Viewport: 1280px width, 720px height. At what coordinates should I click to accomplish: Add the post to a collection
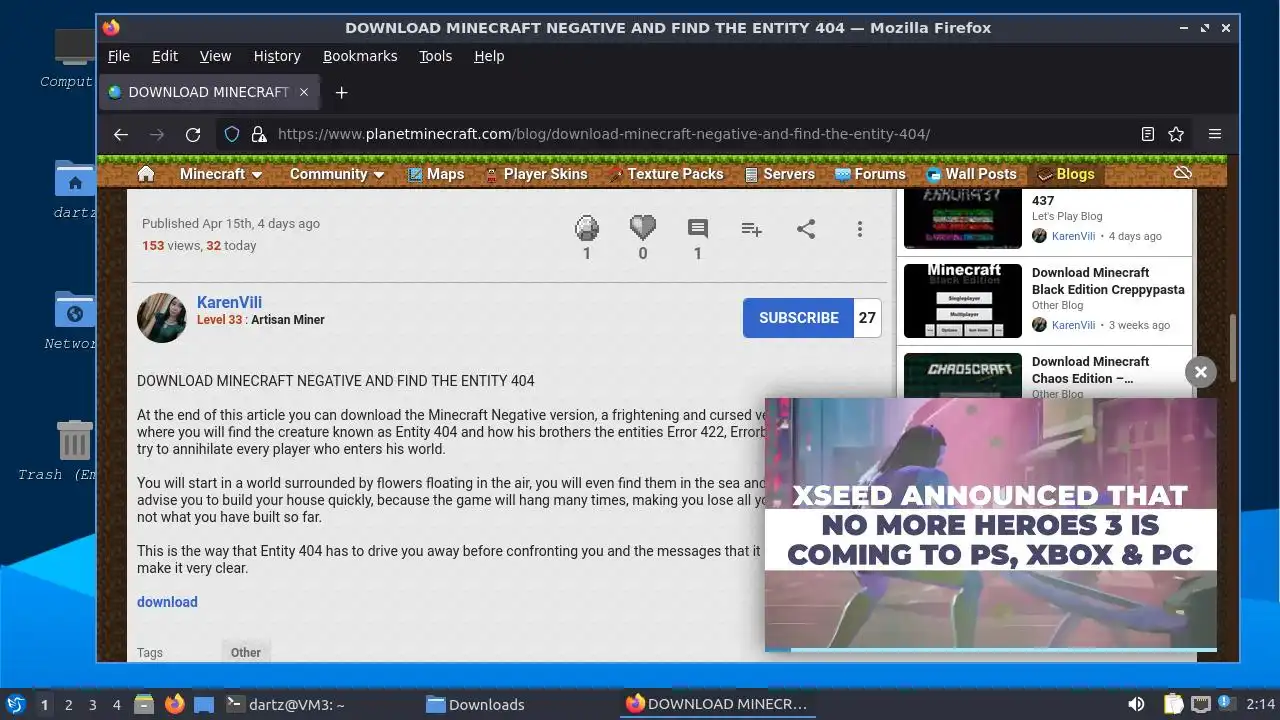tap(751, 229)
